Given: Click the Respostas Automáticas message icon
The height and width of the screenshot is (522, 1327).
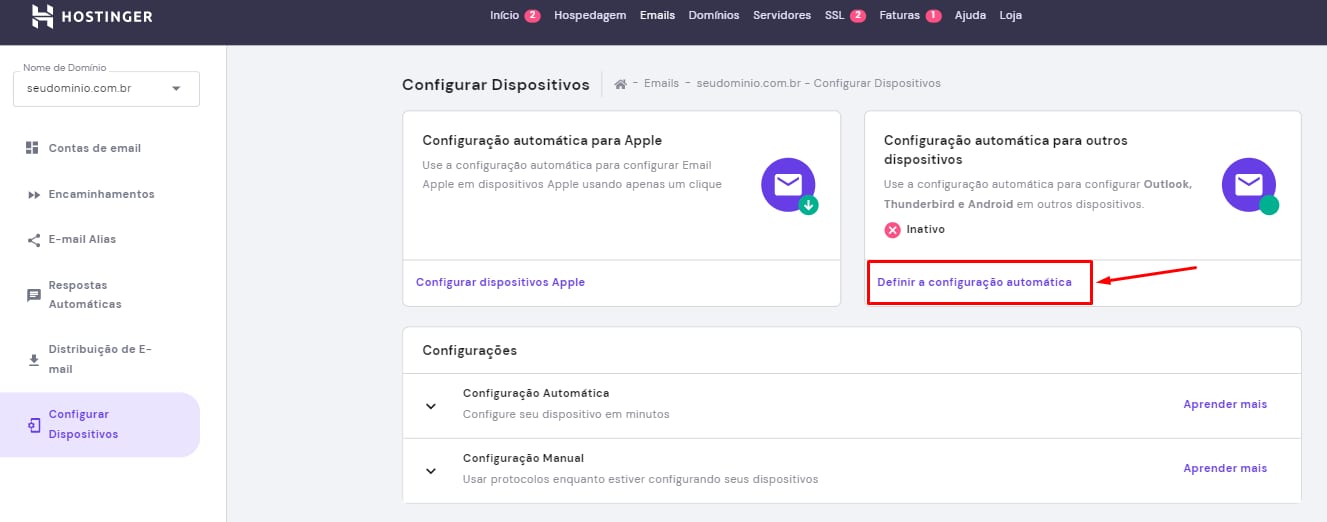Looking at the screenshot, I should click(33, 295).
